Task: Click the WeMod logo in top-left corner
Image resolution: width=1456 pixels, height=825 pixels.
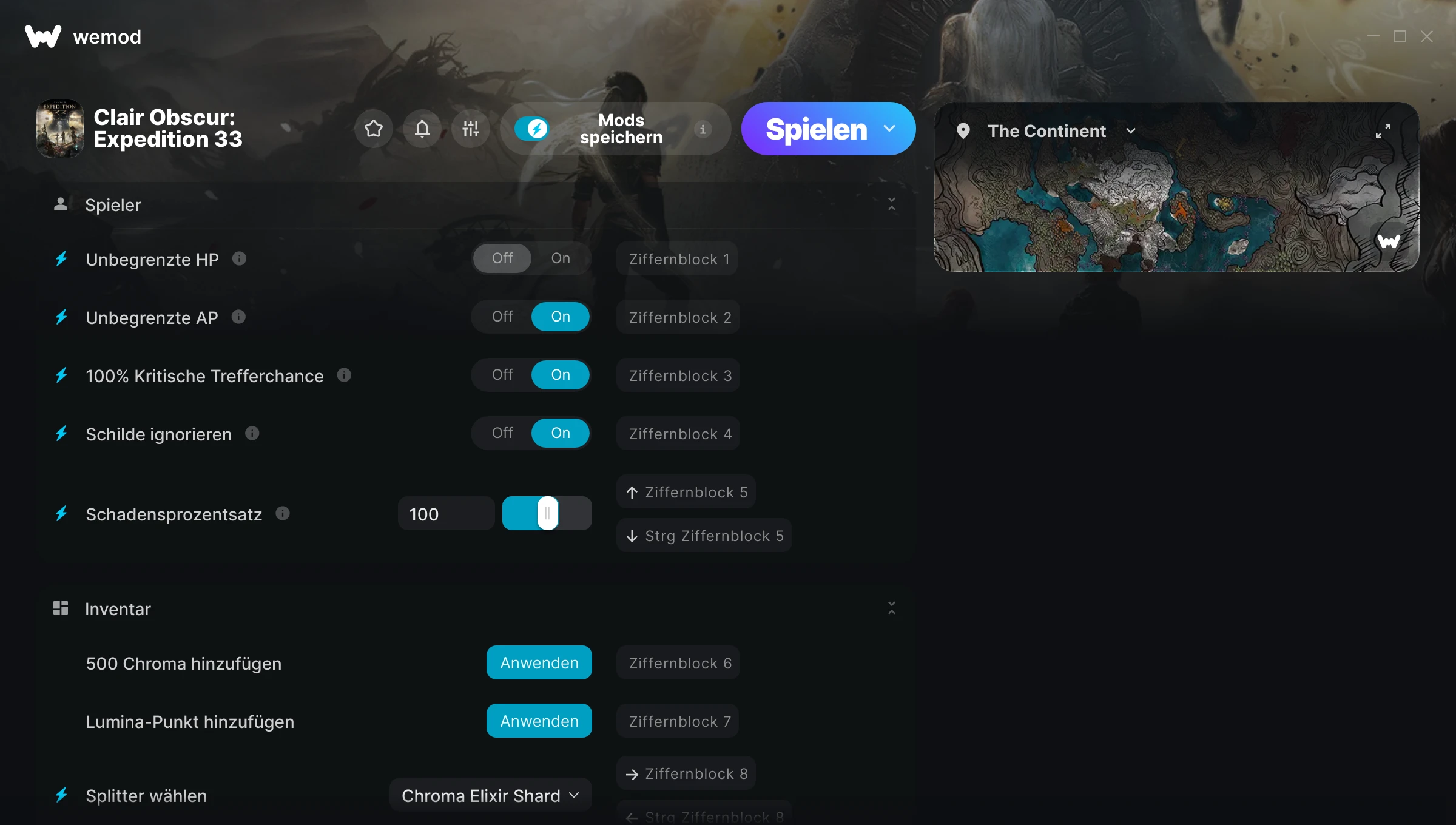Action: pyautogui.click(x=43, y=36)
